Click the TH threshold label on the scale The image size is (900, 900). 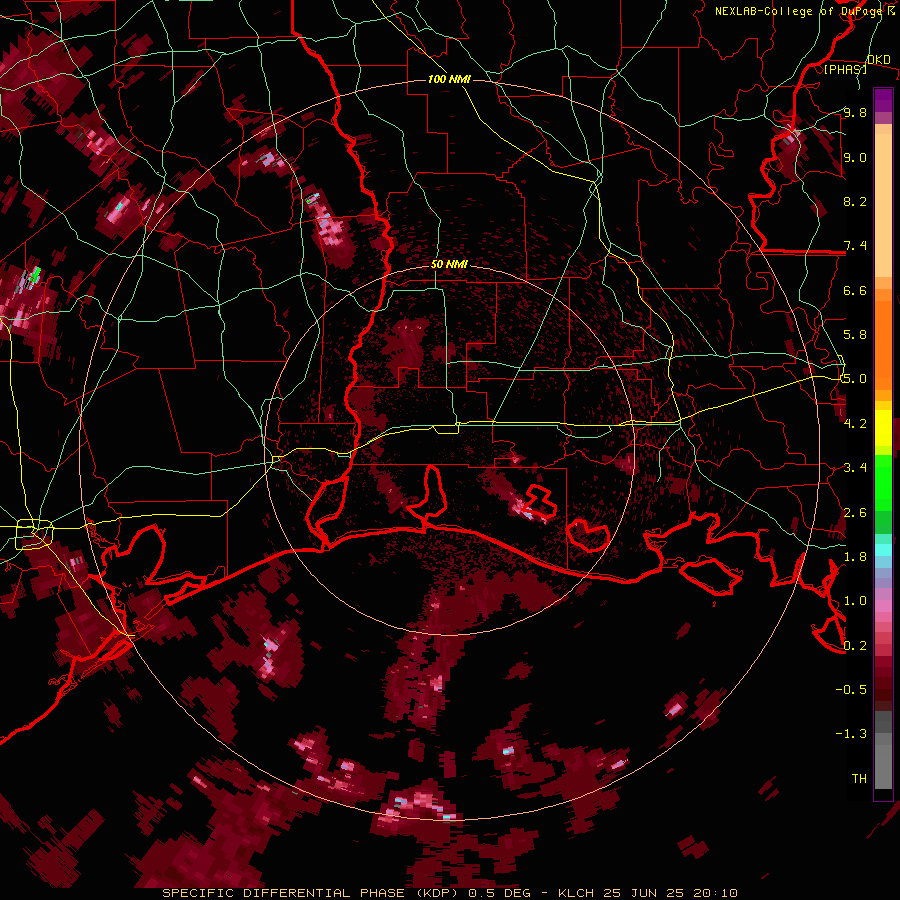pos(859,778)
